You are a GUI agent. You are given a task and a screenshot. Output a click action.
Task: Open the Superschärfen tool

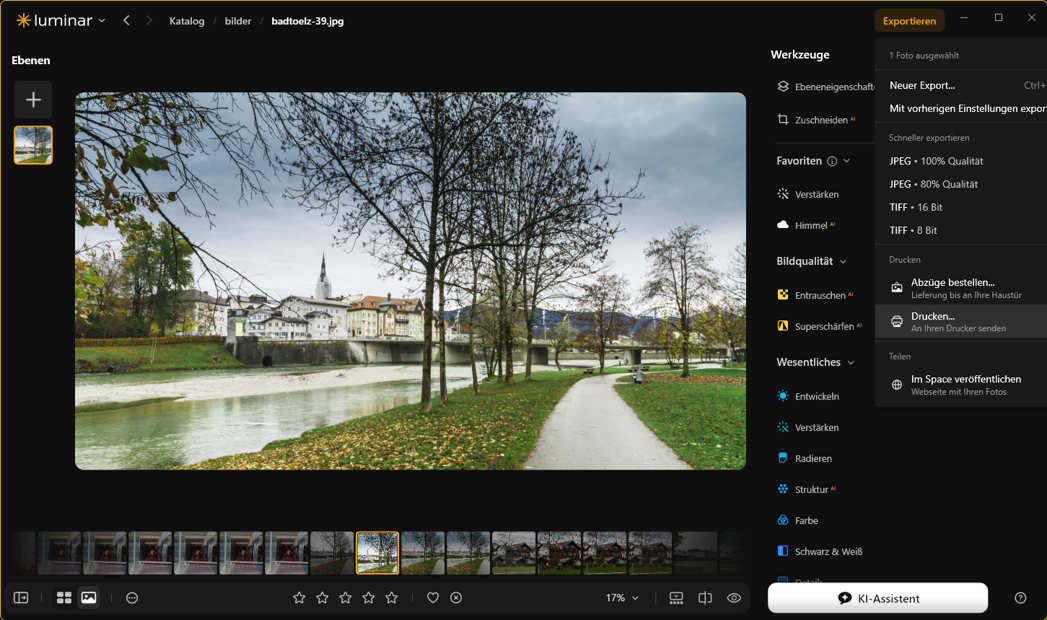pos(819,326)
